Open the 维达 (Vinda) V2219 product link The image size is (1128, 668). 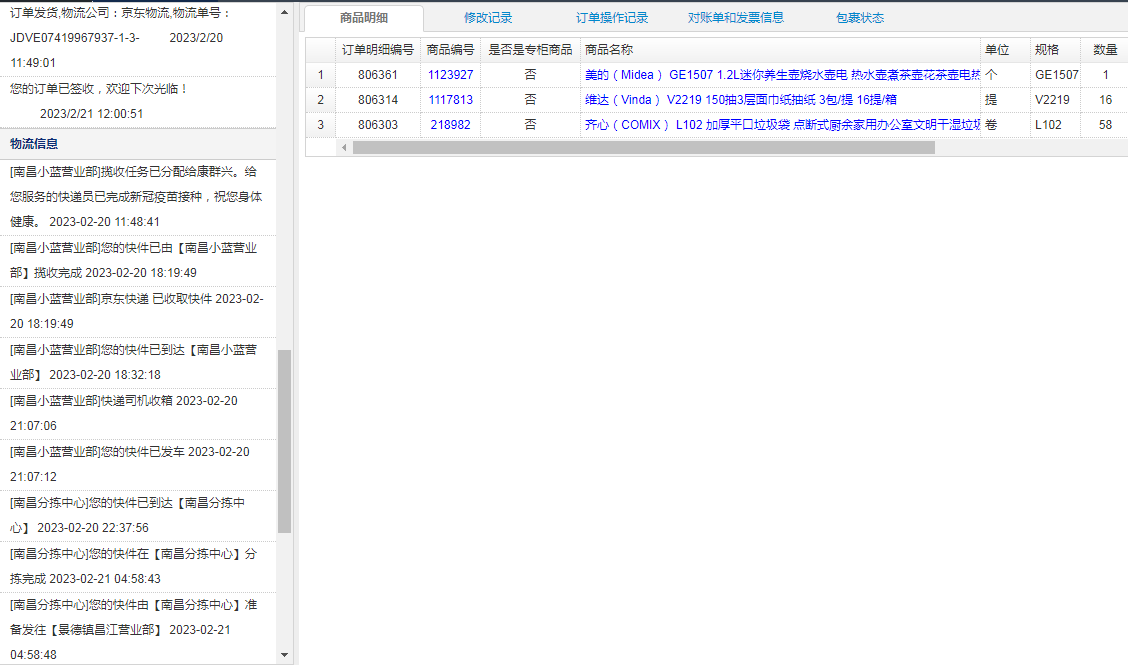(x=741, y=100)
